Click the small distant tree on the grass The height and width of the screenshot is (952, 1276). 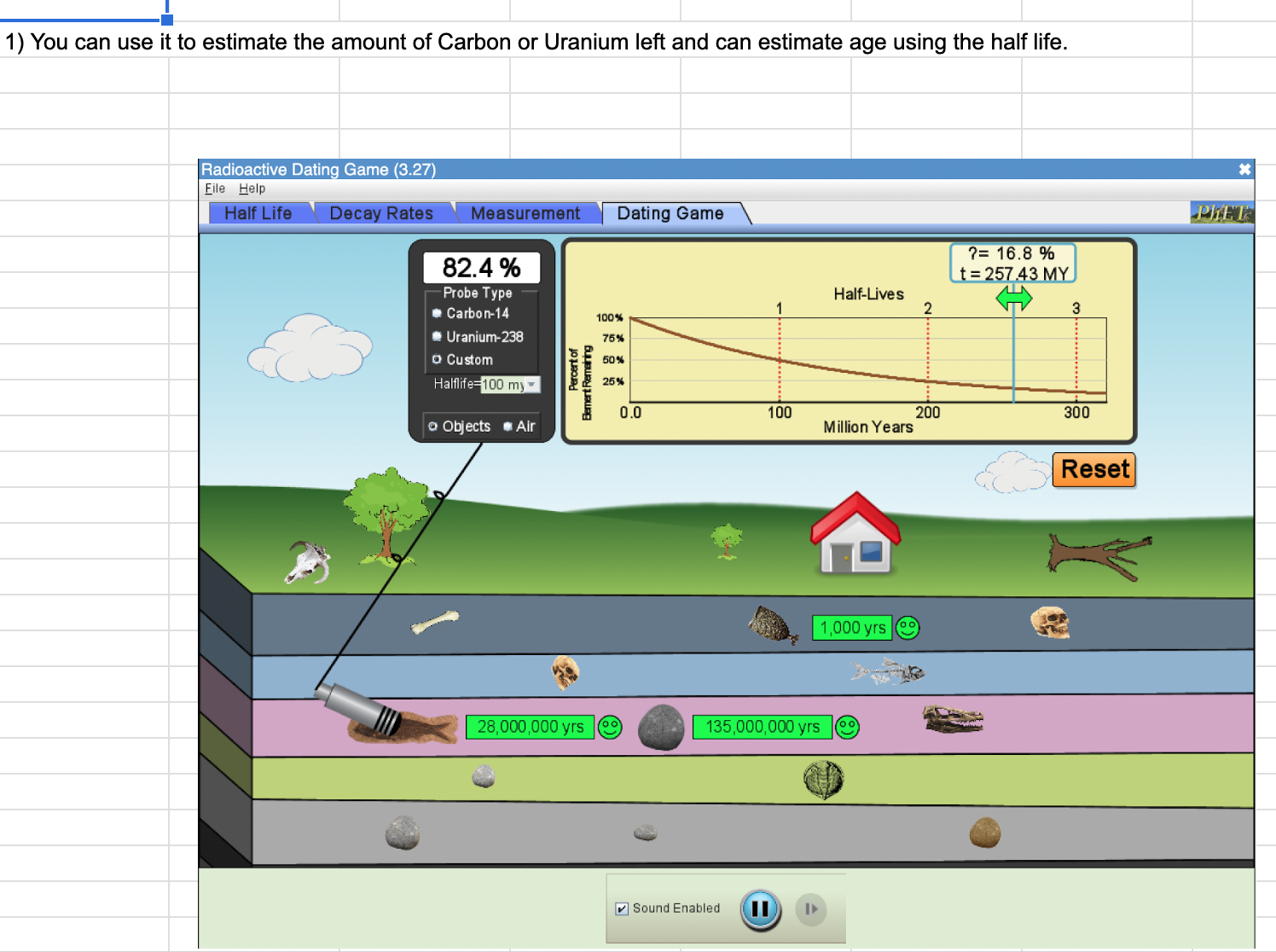click(727, 541)
